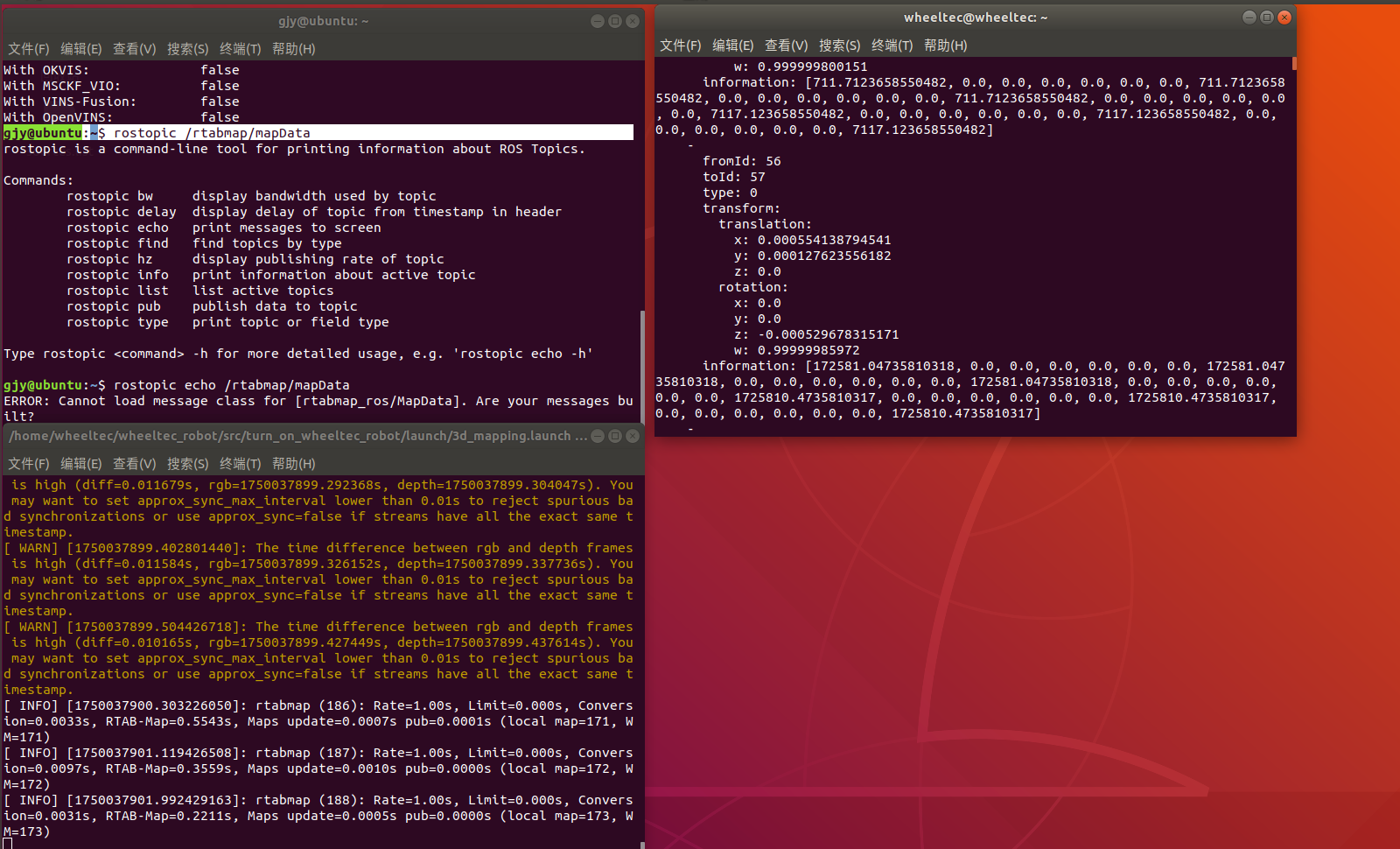The image size is (1400, 849).
Task: Open 帮助(H) menu in wheeltec@wheeltec terminal
Action: (945, 46)
